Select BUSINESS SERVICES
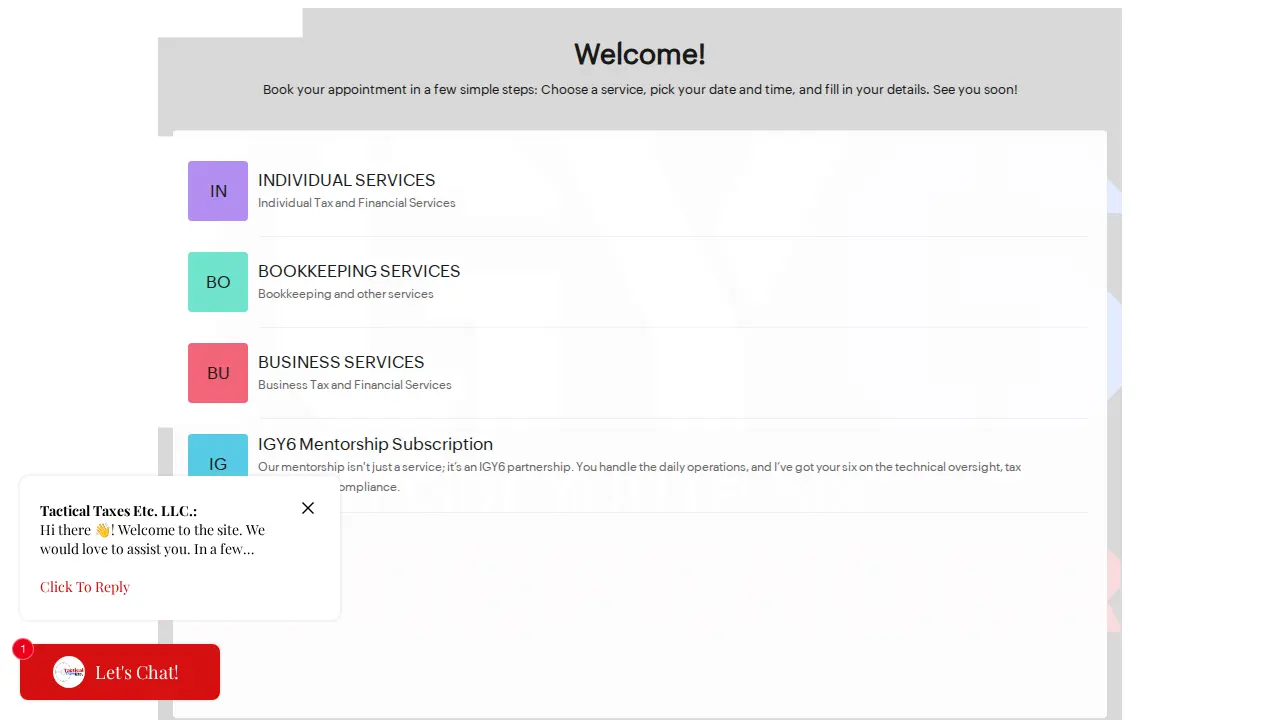Viewport: 1280px width, 720px height. 341,362
